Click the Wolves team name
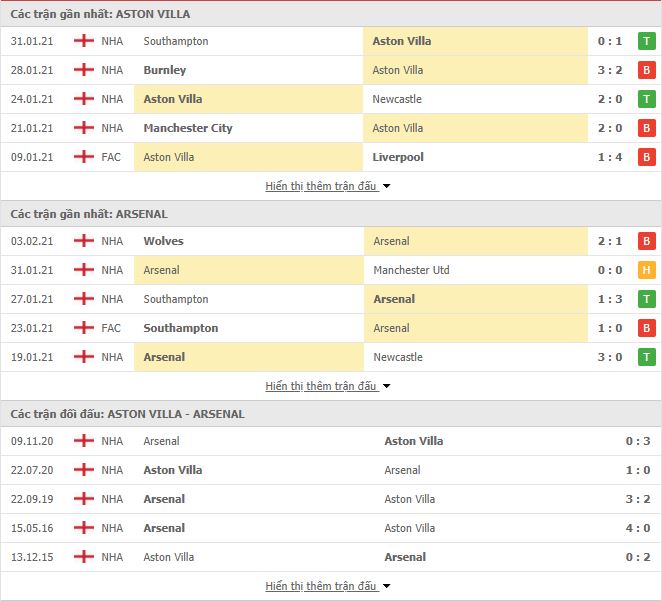 (x=163, y=241)
